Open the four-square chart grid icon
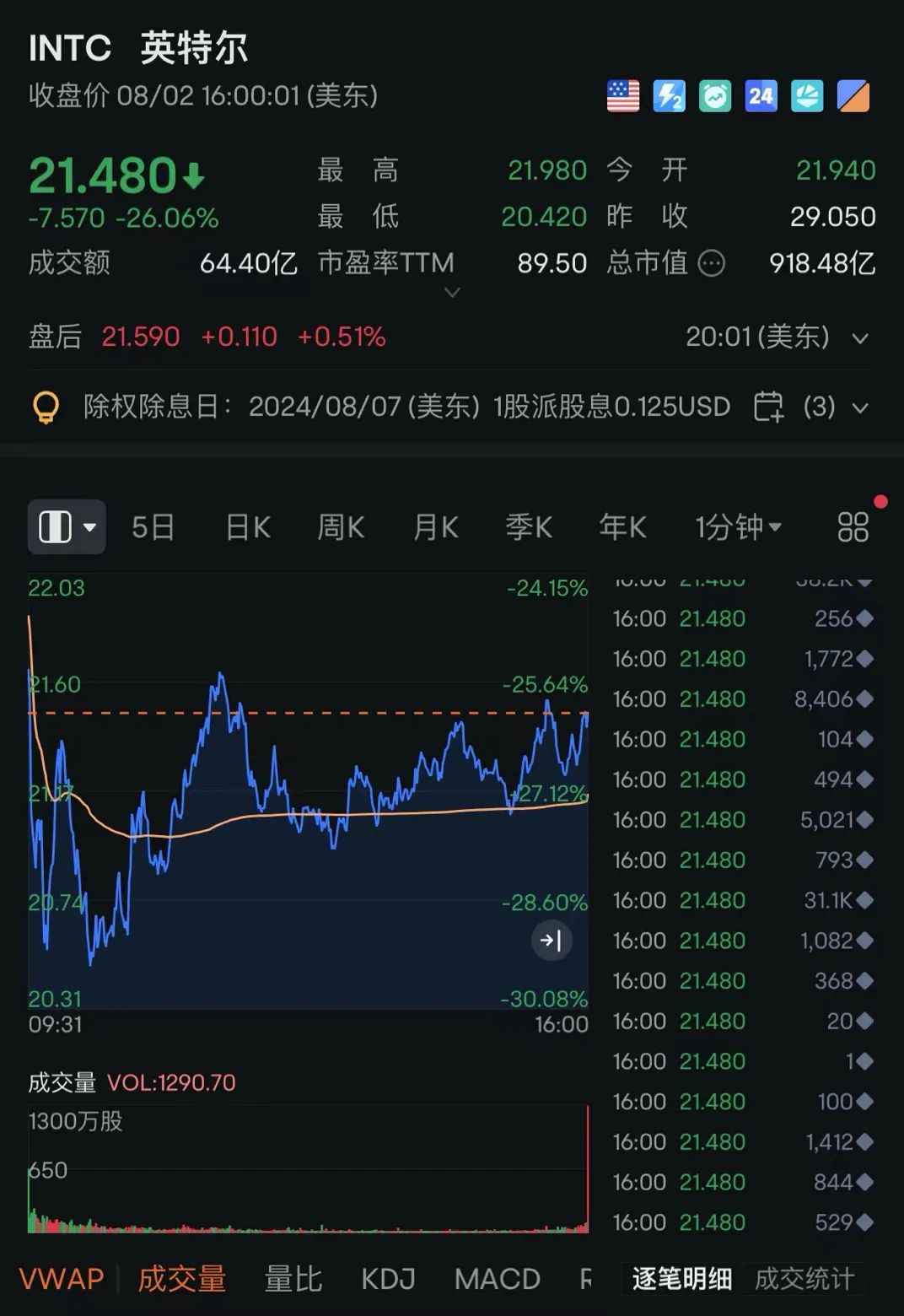904x1316 pixels. pos(853,527)
